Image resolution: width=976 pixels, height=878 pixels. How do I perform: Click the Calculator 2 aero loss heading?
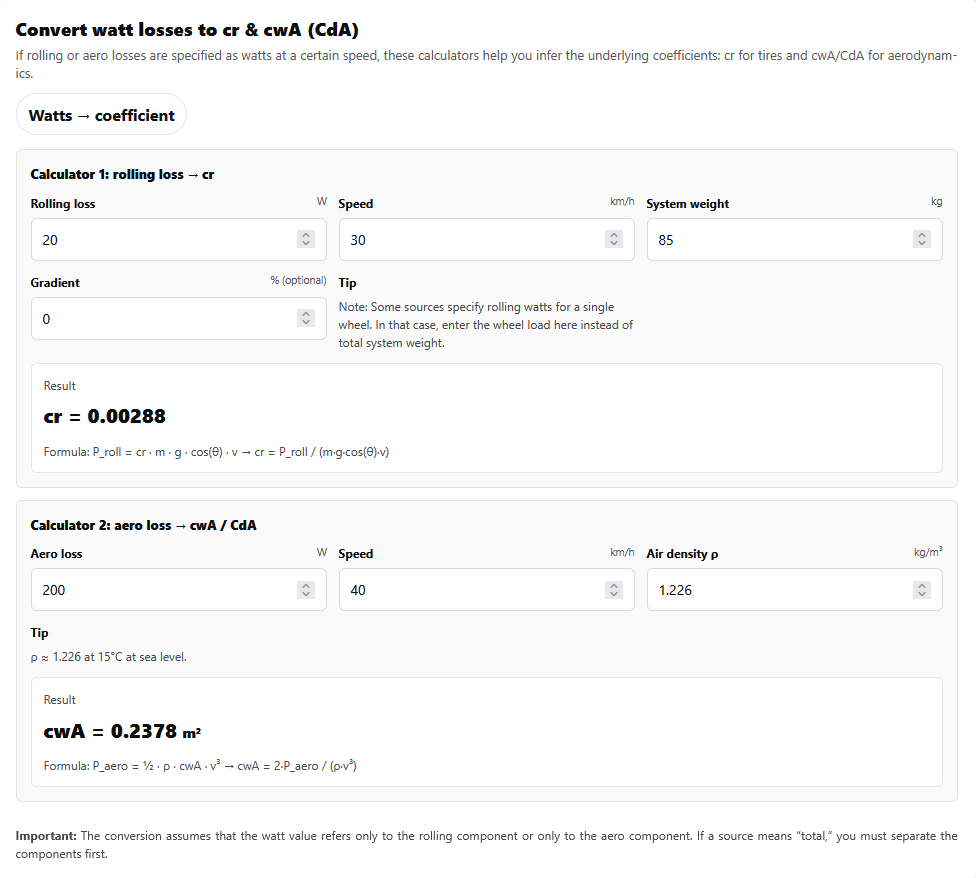point(143,525)
